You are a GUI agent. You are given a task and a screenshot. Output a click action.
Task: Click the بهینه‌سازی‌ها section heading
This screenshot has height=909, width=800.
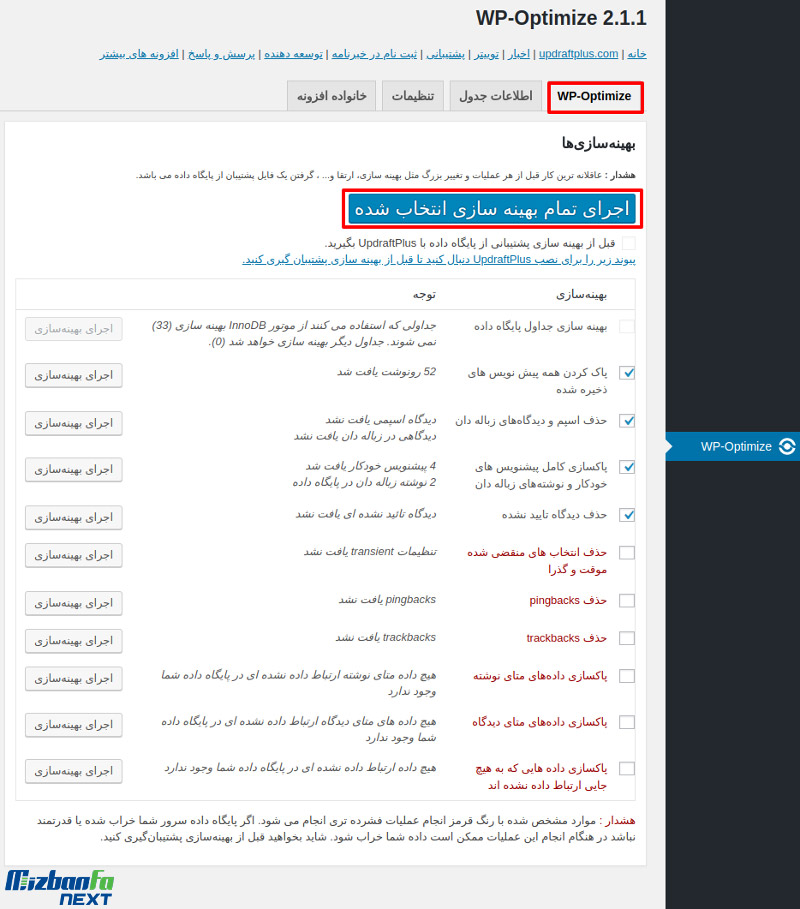598,144
